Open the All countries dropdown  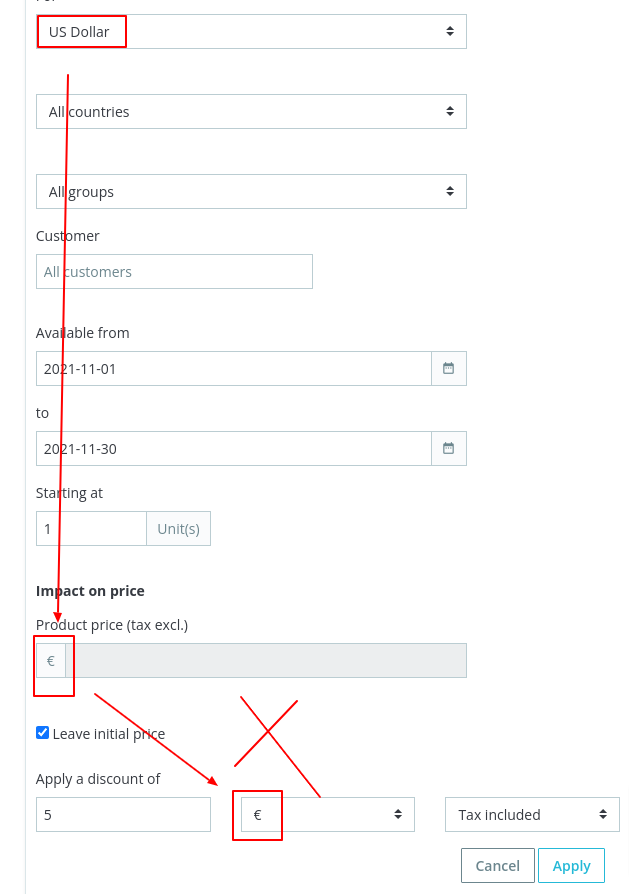tap(250, 111)
